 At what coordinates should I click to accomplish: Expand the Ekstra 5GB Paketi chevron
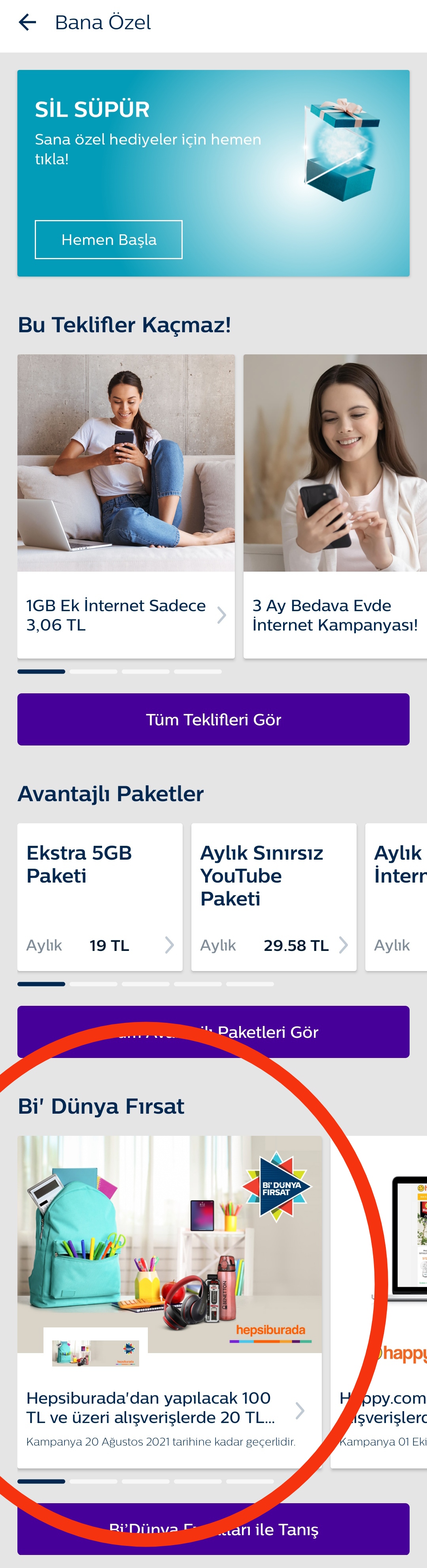point(169,945)
